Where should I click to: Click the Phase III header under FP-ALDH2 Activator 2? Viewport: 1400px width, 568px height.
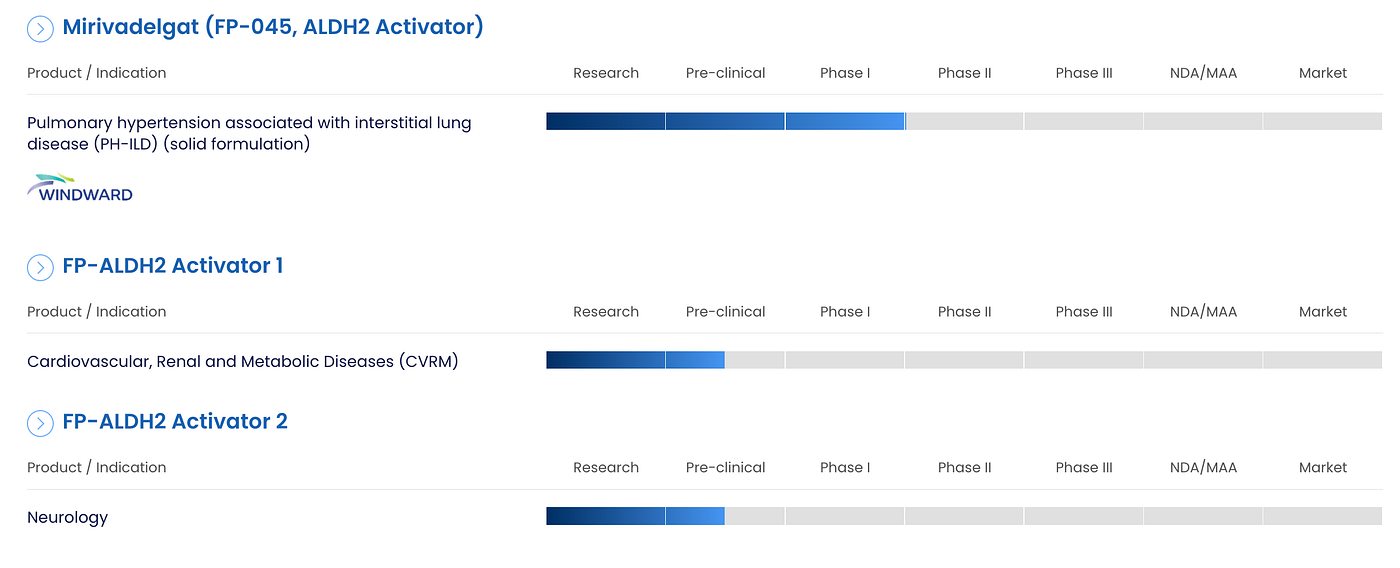click(1084, 468)
